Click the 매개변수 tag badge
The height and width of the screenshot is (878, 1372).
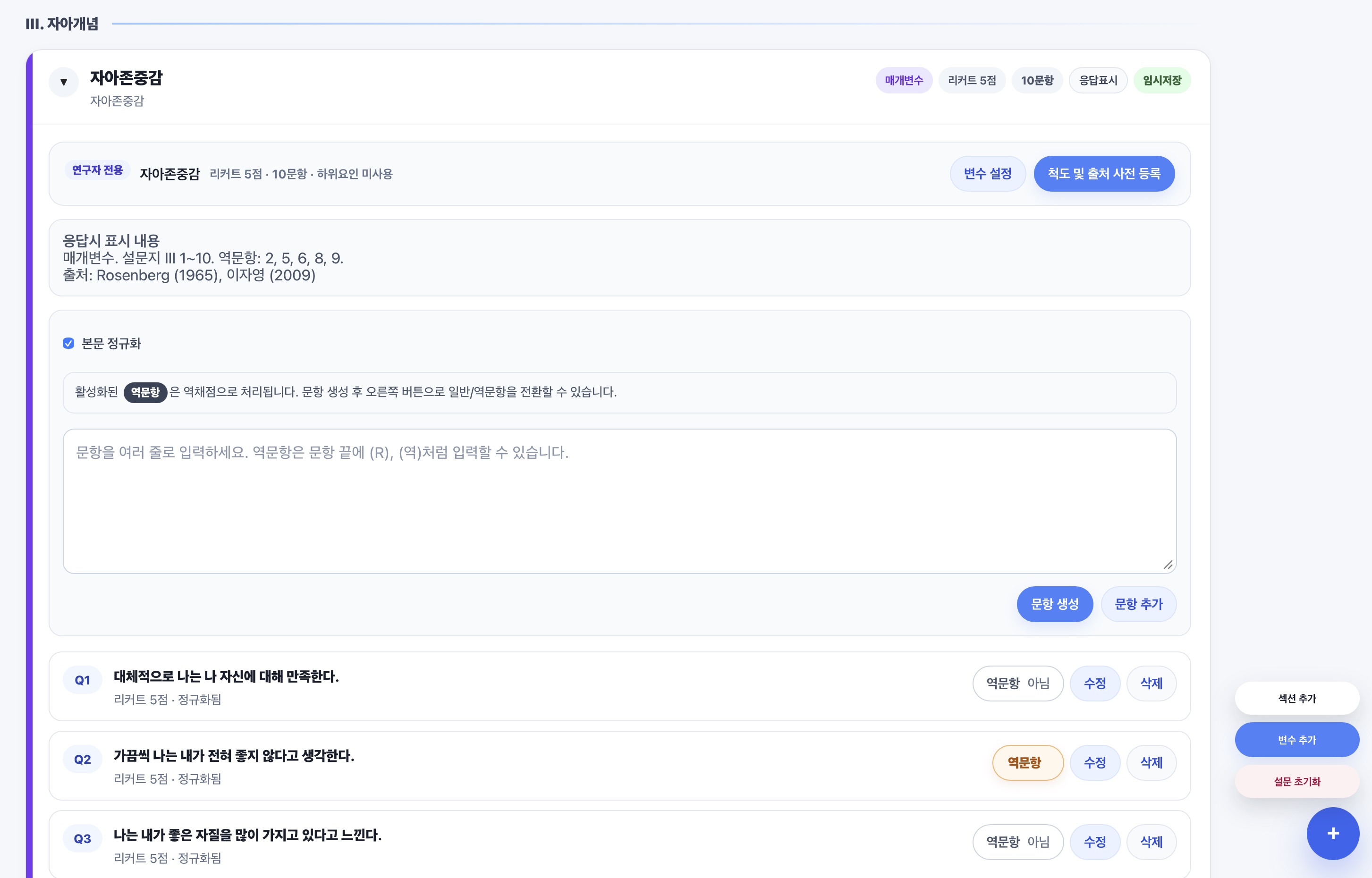904,80
